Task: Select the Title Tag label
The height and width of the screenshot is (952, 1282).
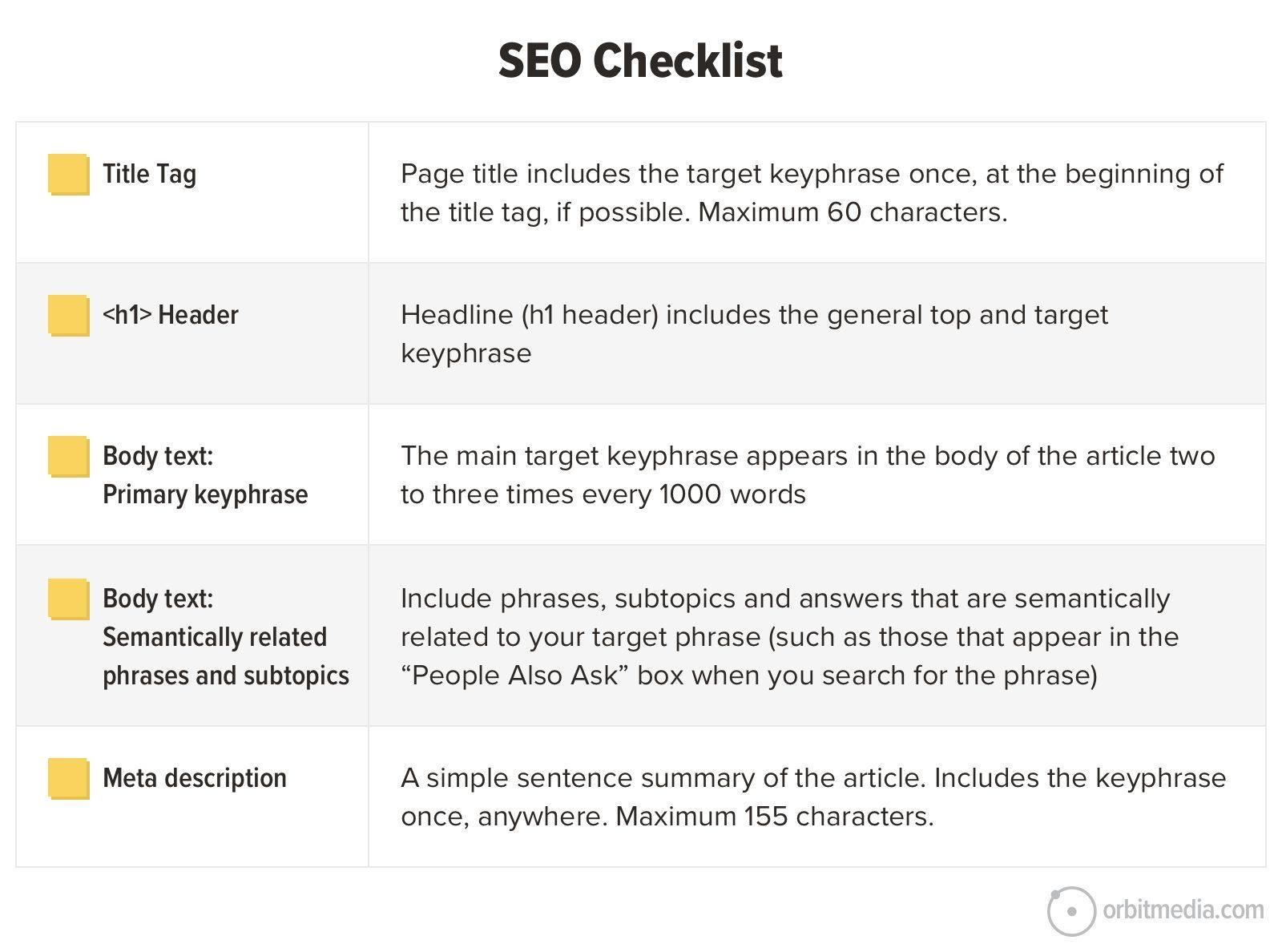Action: [149, 174]
